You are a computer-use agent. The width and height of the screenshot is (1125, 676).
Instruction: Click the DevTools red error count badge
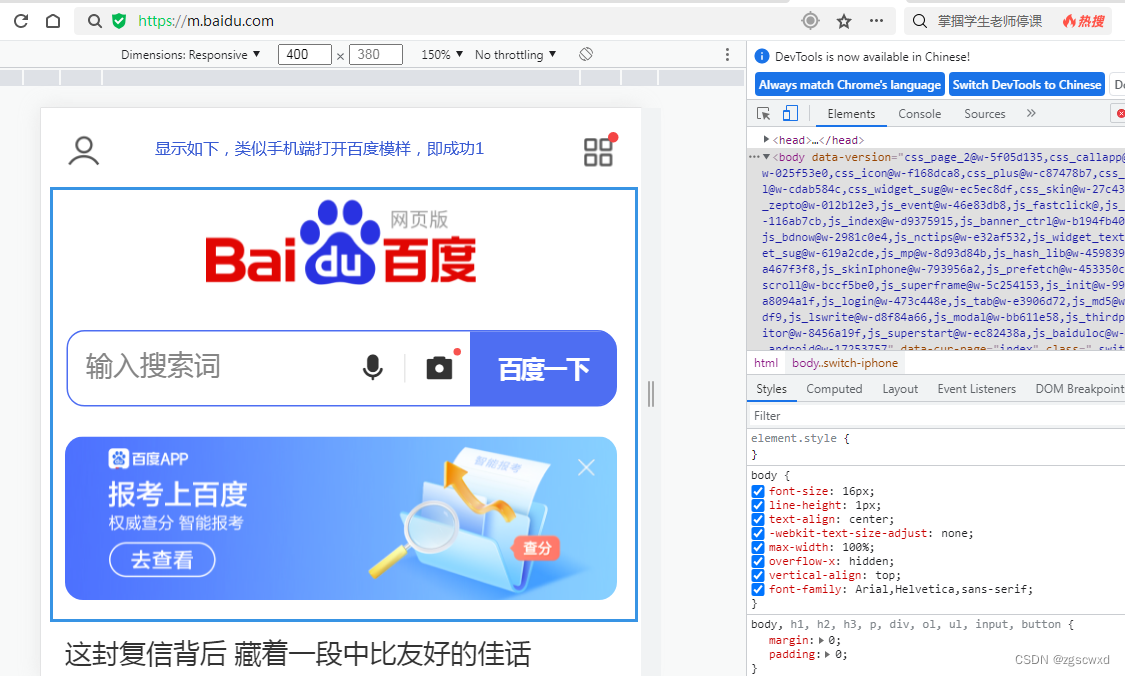(x=1120, y=113)
